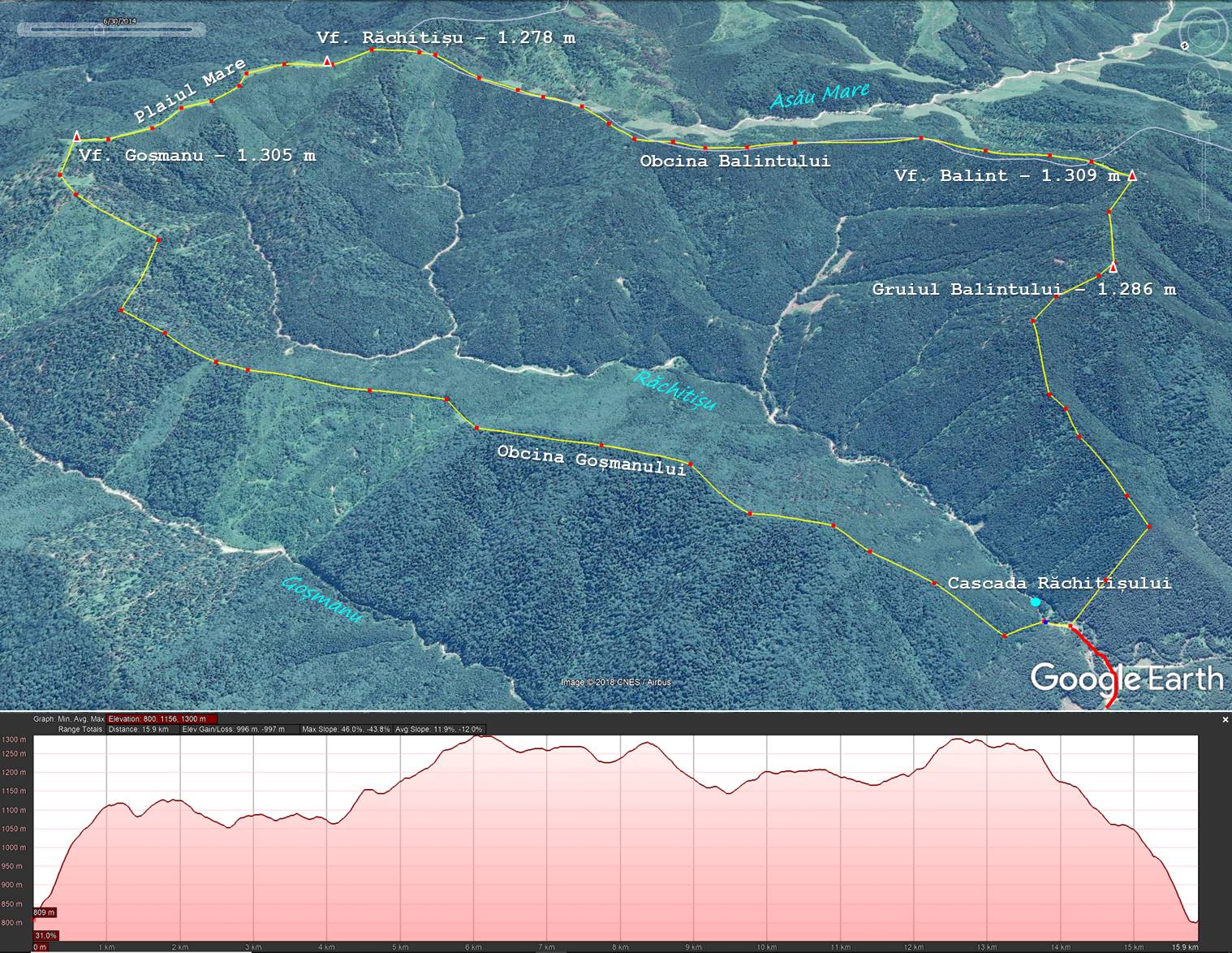The height and width of the screenshot is (953, 1232).
Task: Click the cyan Cascada Răchitișului waypoint dot
Action: 1035,602
